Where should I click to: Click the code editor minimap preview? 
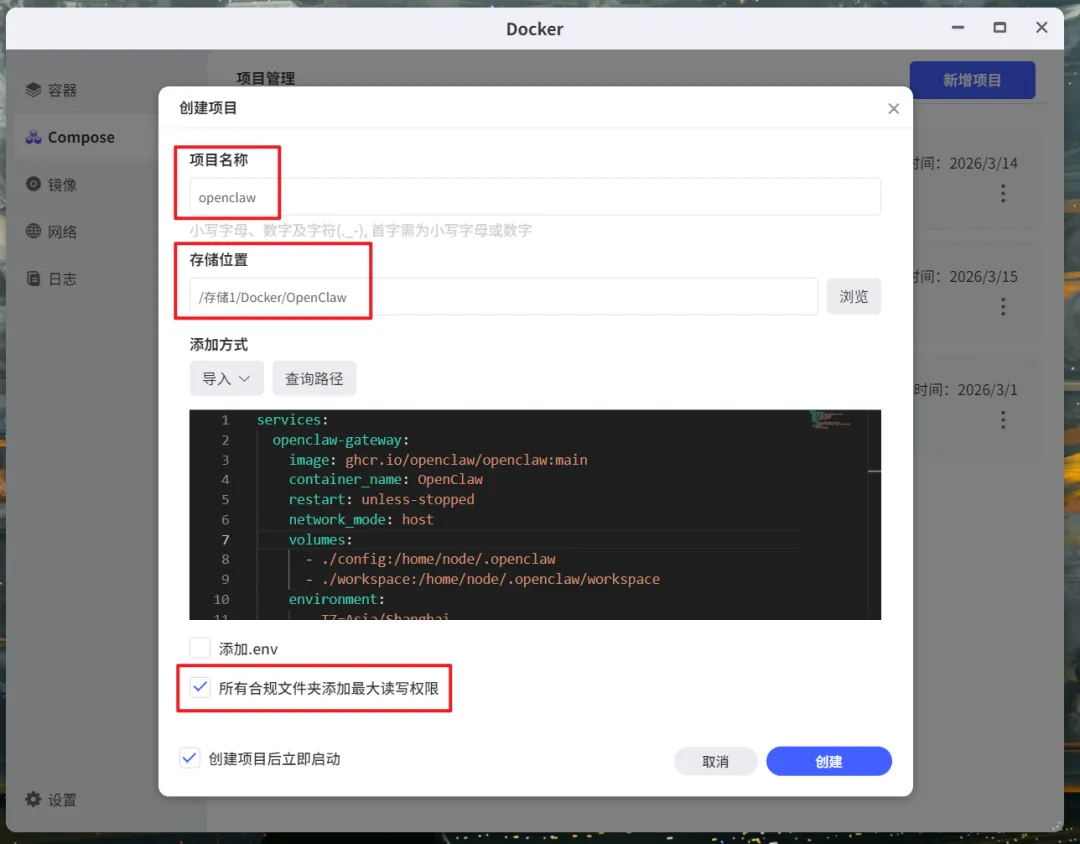(831, 420)
